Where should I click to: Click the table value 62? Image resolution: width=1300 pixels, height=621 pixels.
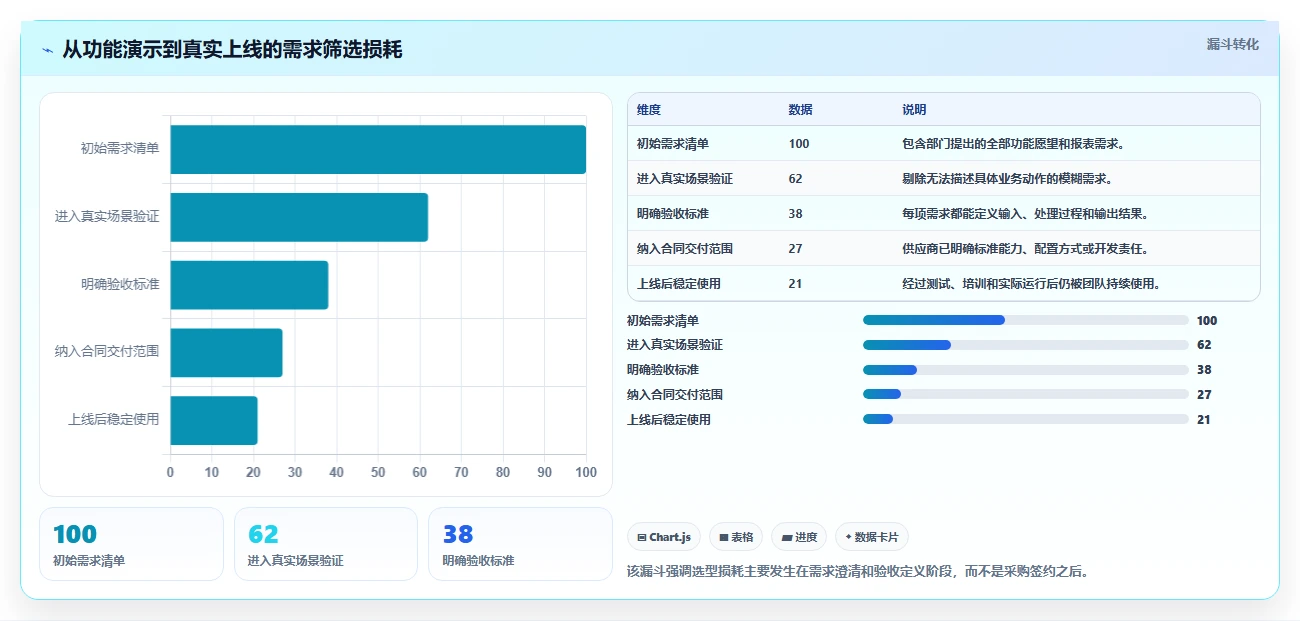795,179
